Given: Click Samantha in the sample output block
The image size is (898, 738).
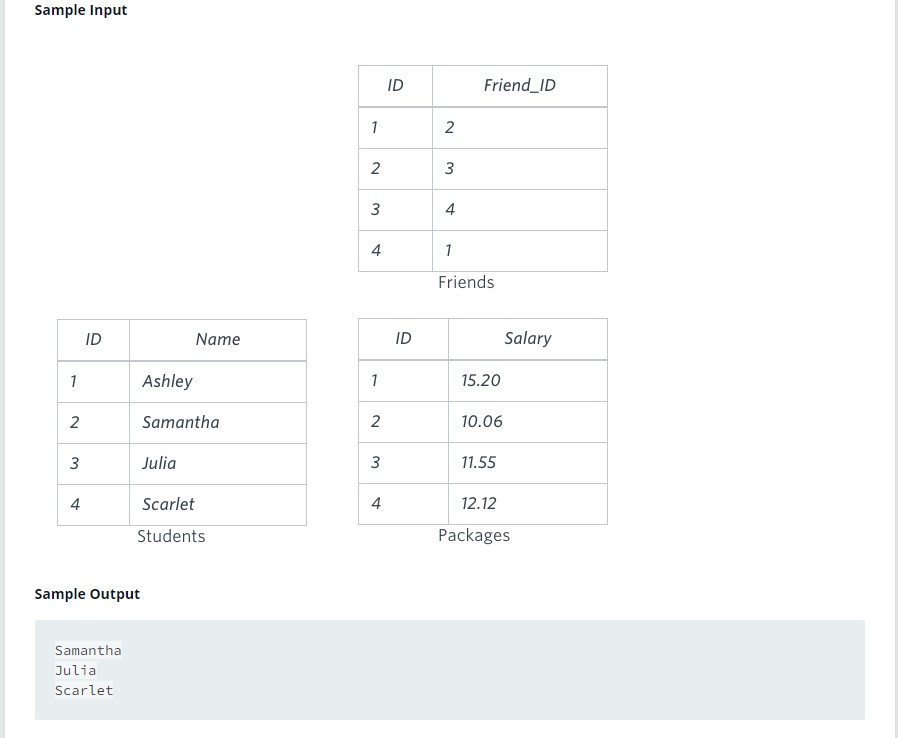Looking at the screenshot, I should tap(88, 651).
